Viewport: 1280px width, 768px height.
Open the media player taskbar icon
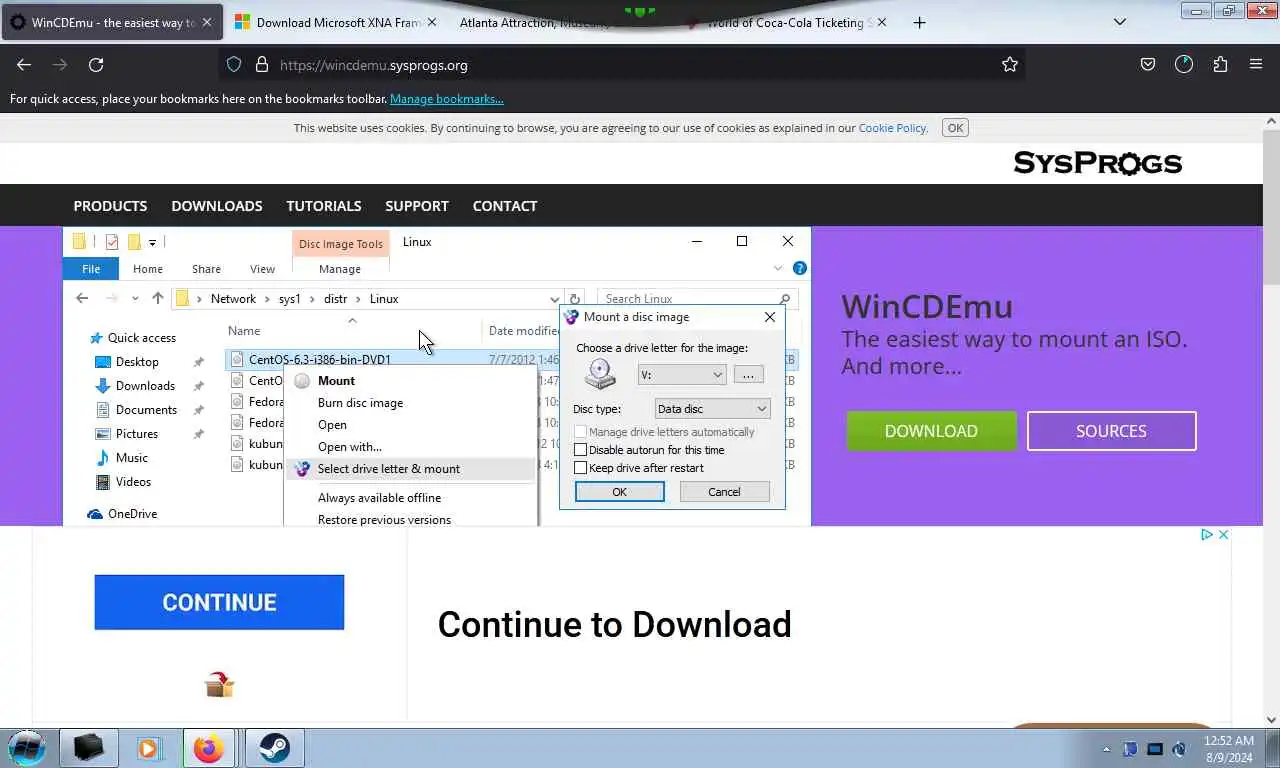[x=149, y=748]
